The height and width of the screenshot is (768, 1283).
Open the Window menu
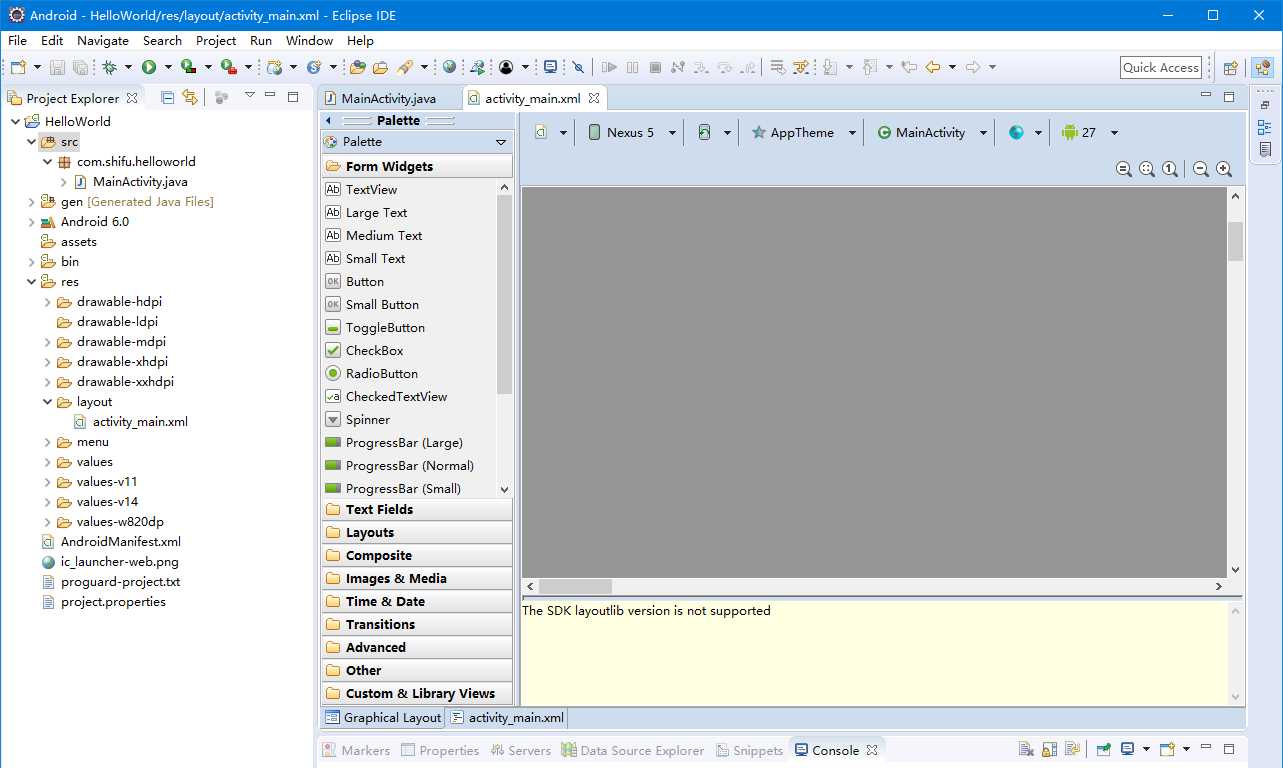tap(309, 41)
